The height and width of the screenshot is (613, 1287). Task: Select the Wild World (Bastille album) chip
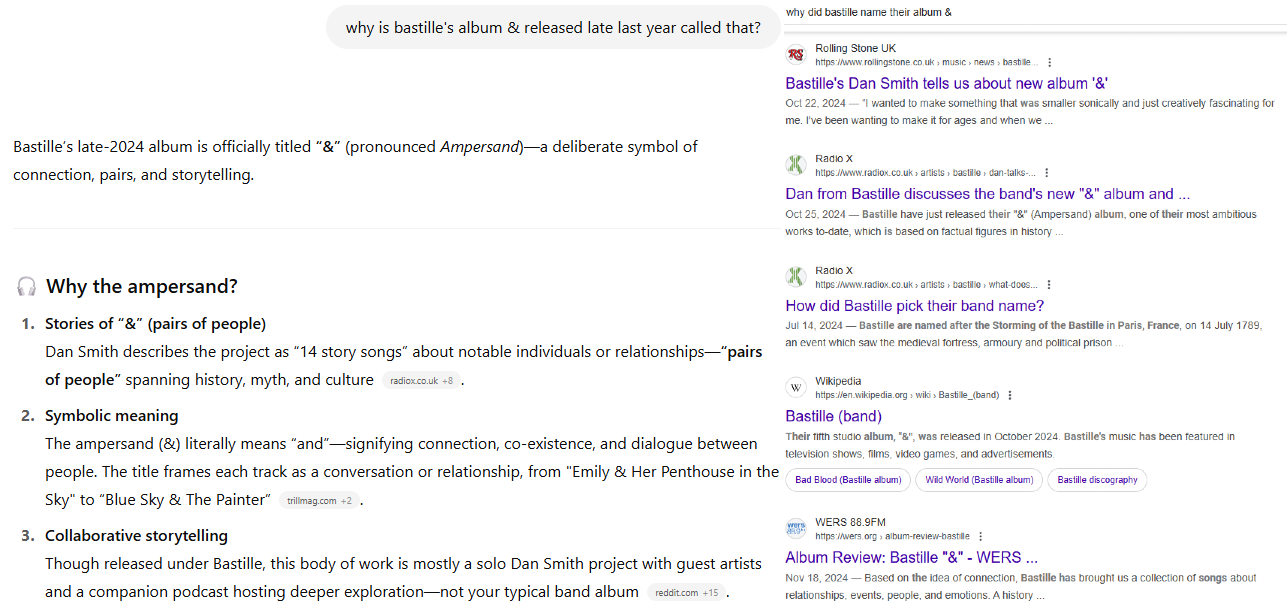979,480
